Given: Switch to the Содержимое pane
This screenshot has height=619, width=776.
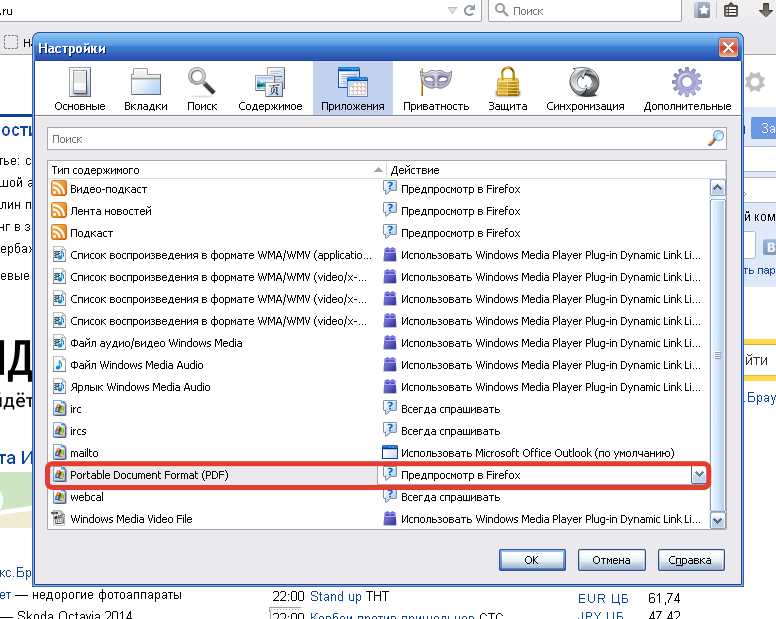Looking at the screenshot, I should tap(270, 89).
